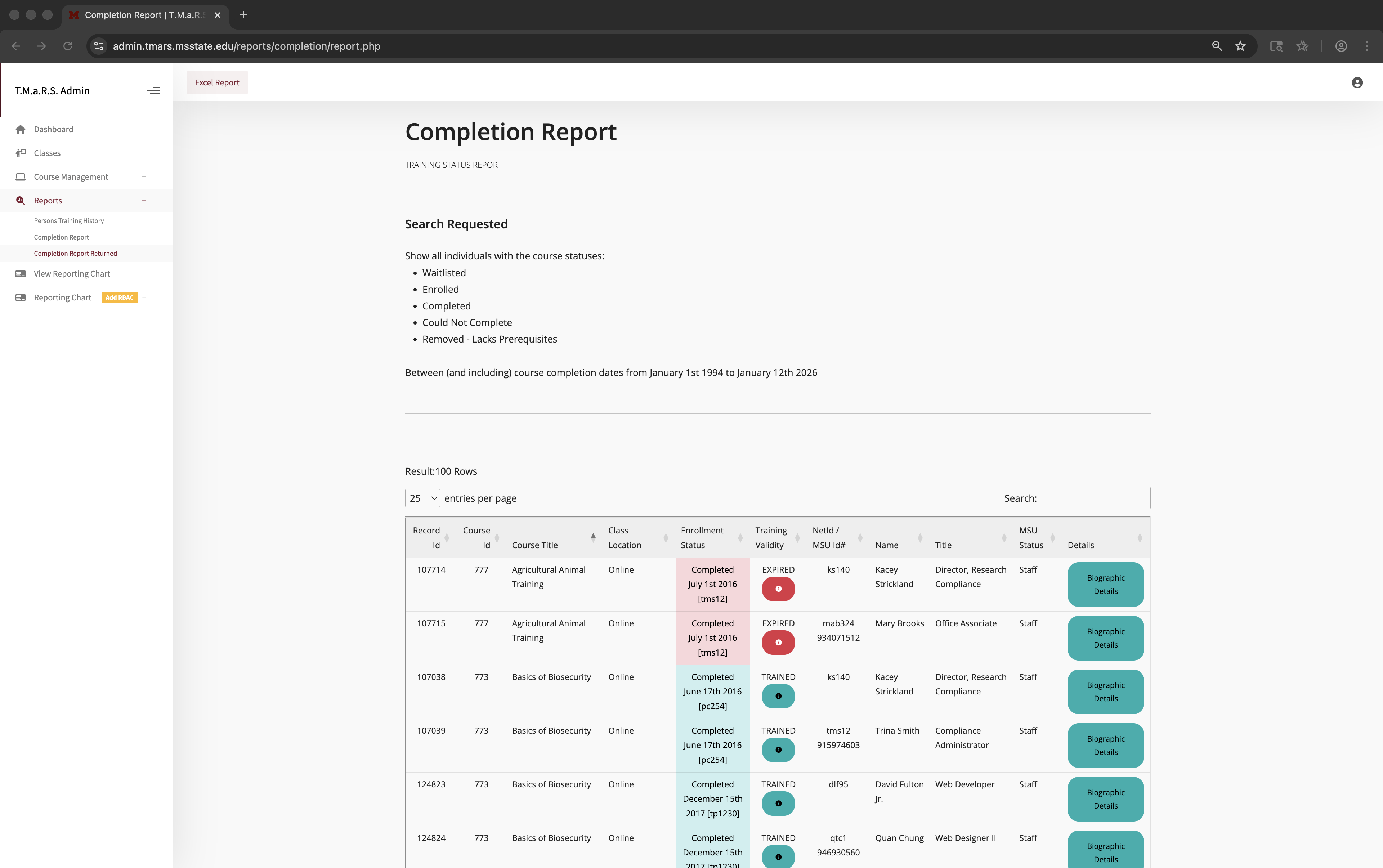Click the hamburger icon beside T.M.a.R.S. Admin
Viewport: 1383px width, 868px height.
coord(153,90)
